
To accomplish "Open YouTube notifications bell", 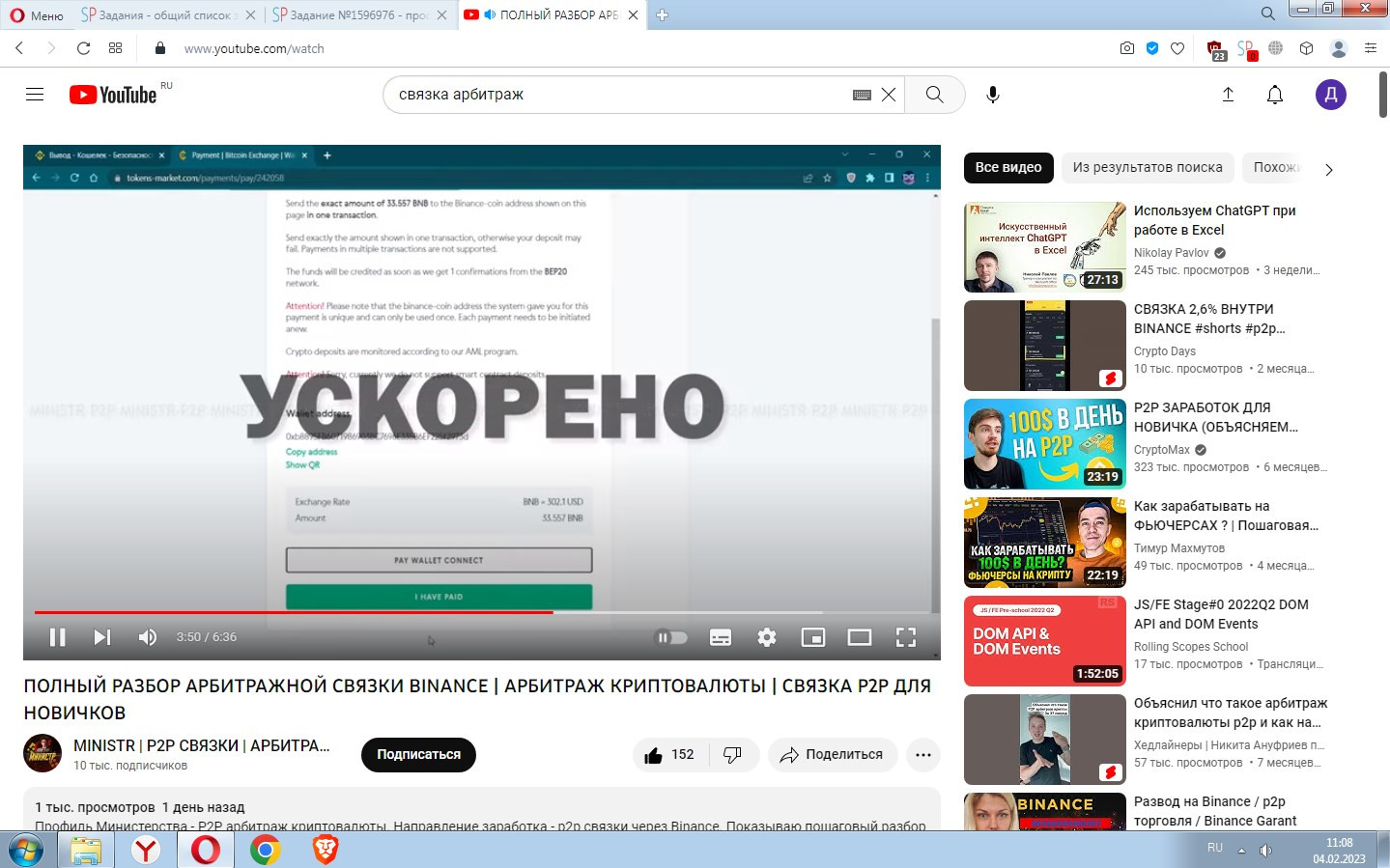I will click(1275, 95).
